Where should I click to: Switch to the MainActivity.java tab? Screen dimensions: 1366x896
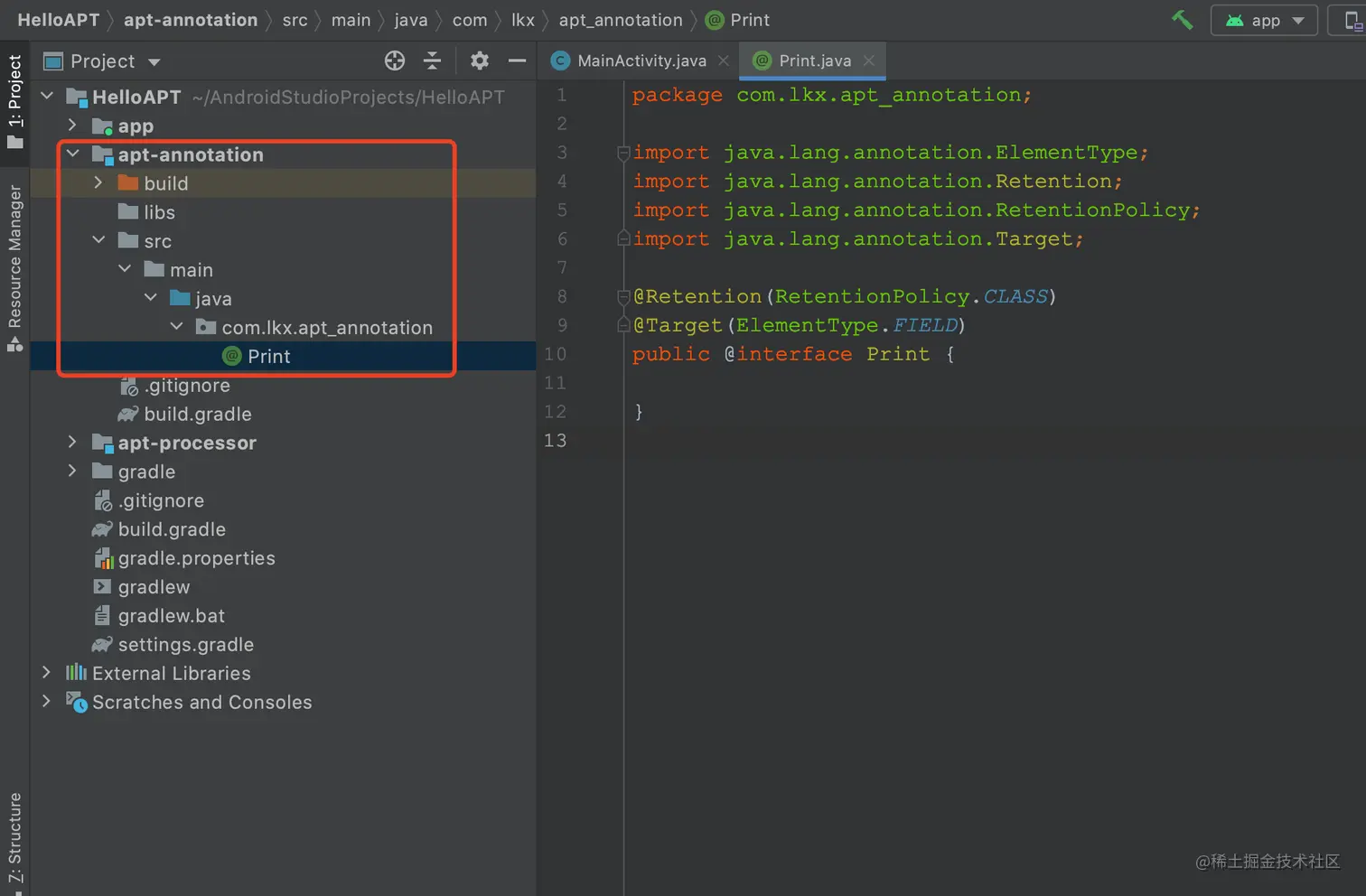[x=641, y=61]
